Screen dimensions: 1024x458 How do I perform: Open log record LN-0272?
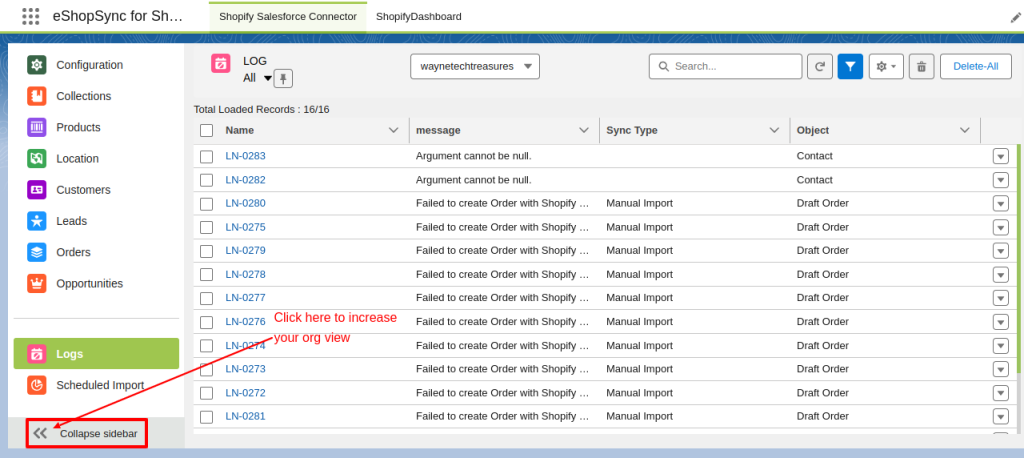pos(246,393)
